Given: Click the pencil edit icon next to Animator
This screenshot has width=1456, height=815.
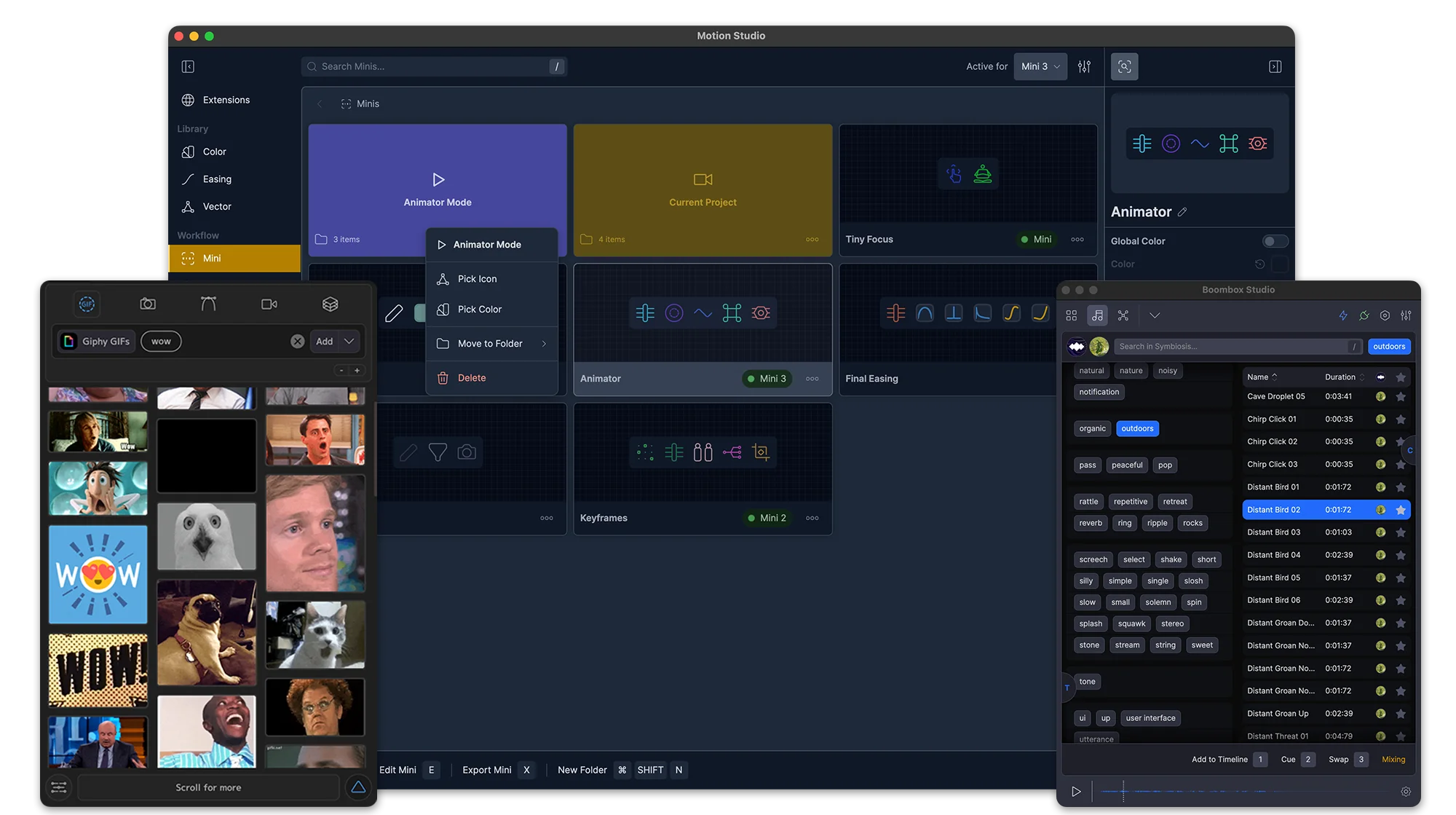Looking at the screenshot, I should (1182, 212).
